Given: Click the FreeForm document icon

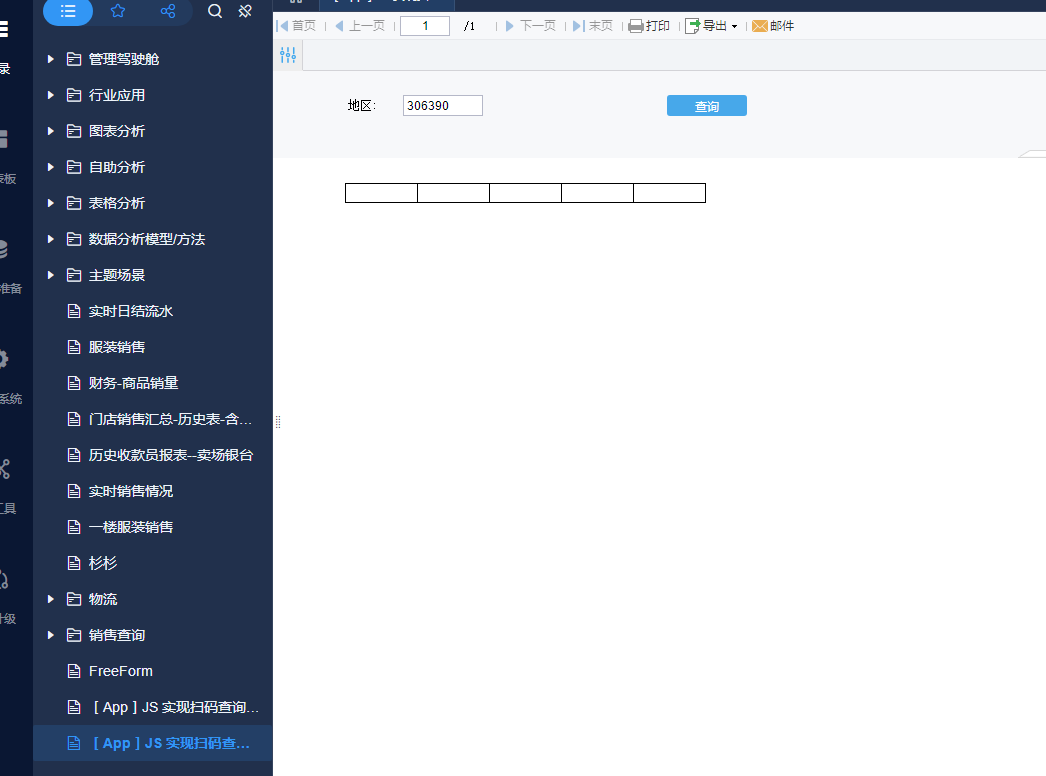Looking at the screenshot, I should pyautogui.click(x=74, y=671).
